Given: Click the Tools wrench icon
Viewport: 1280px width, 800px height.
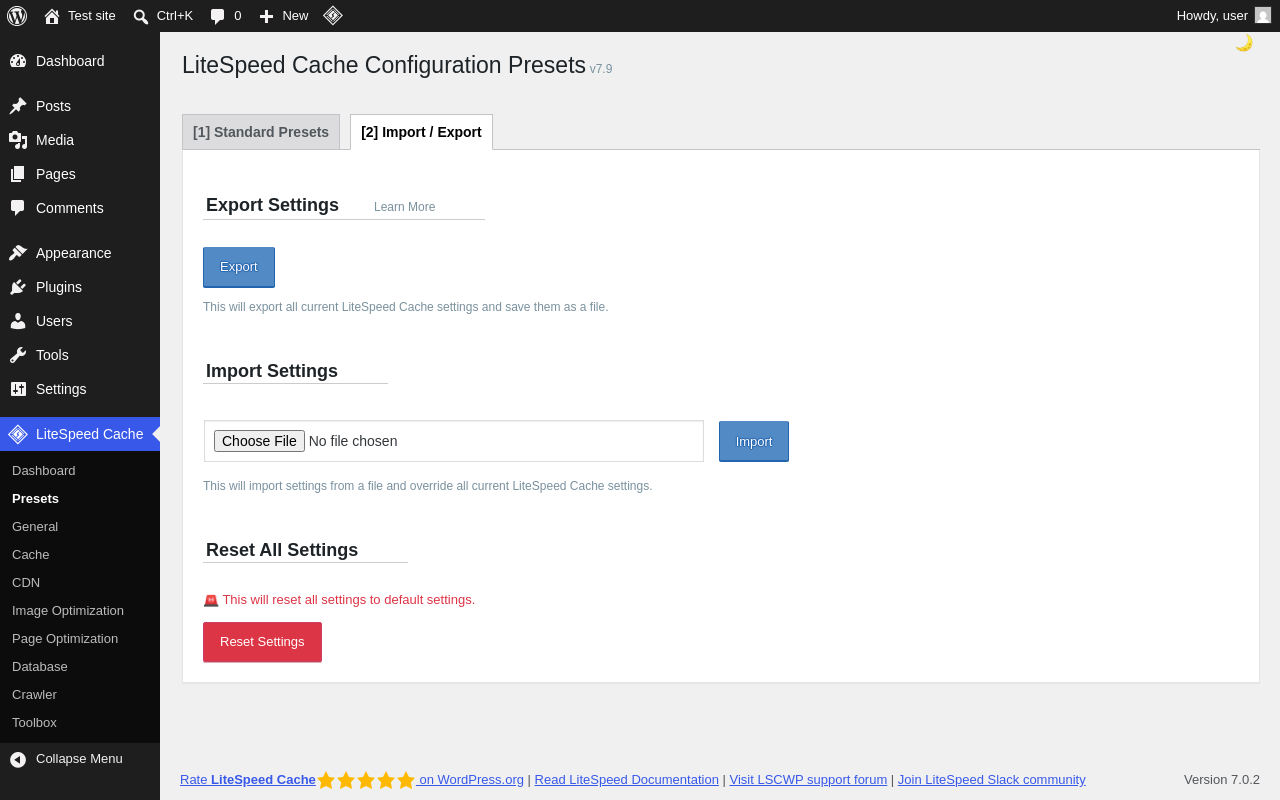Looking at the screenshot, I should [18, 355].
